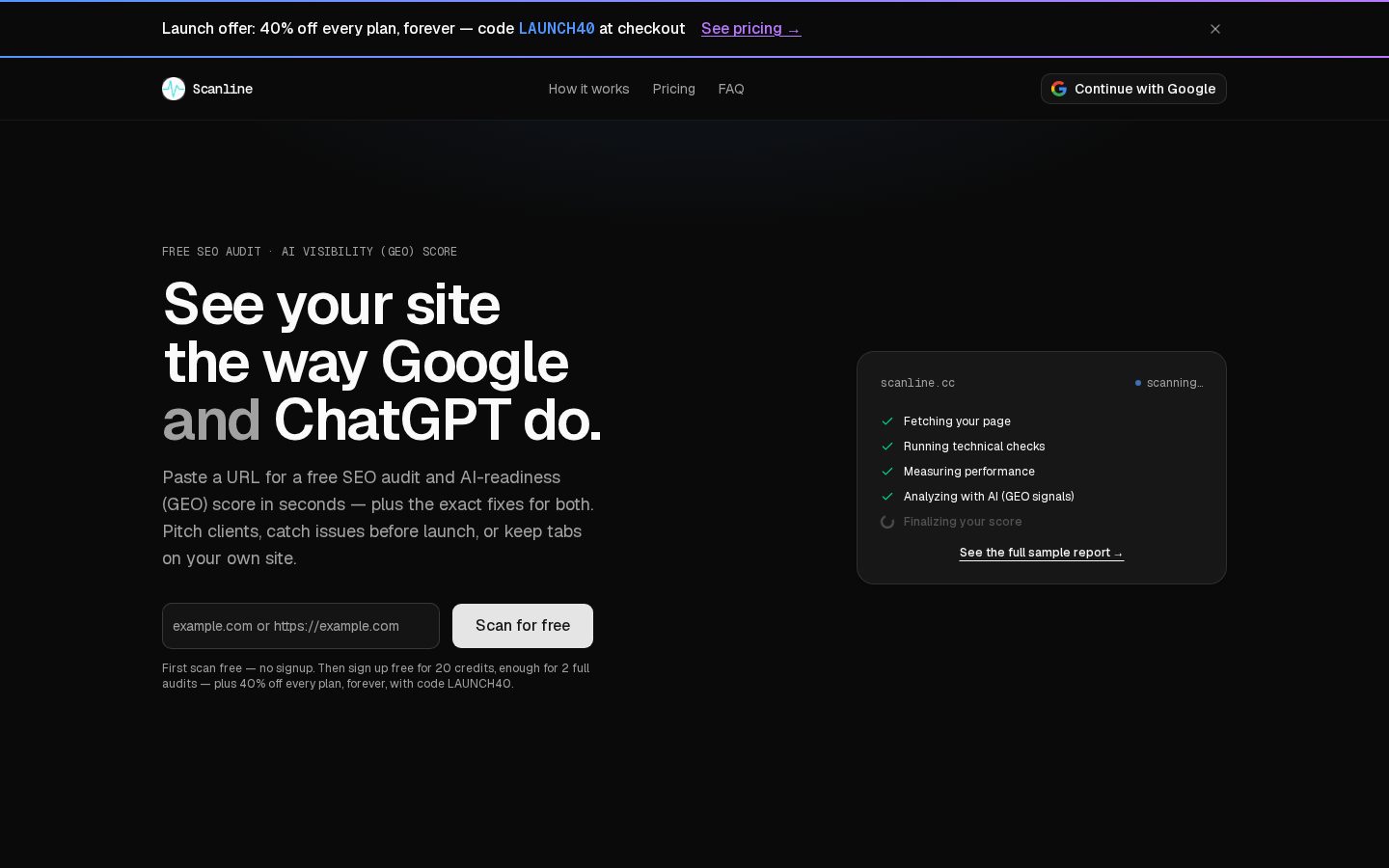Click the Scanline pulse logo icon
The width and height of the screenshot is (1389, 868).
pyautogui.click(x=174, y=89)
